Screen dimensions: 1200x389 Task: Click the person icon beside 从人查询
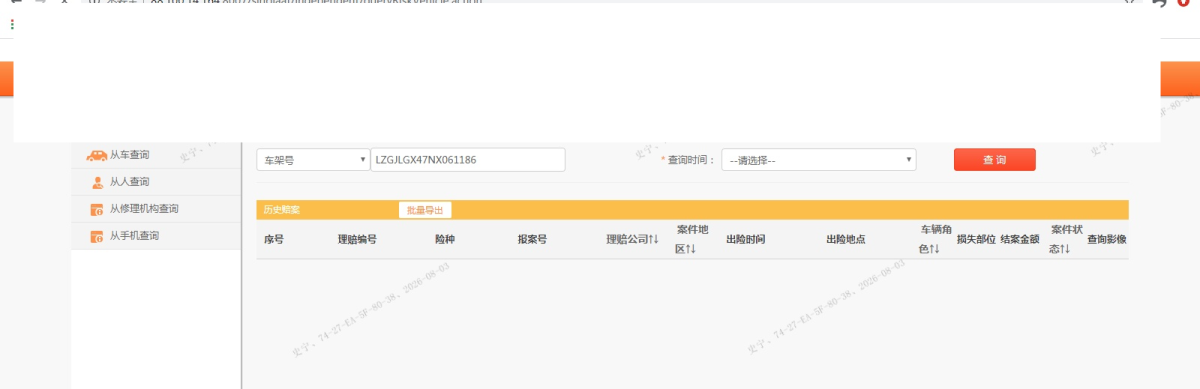[x=97, y=182]
